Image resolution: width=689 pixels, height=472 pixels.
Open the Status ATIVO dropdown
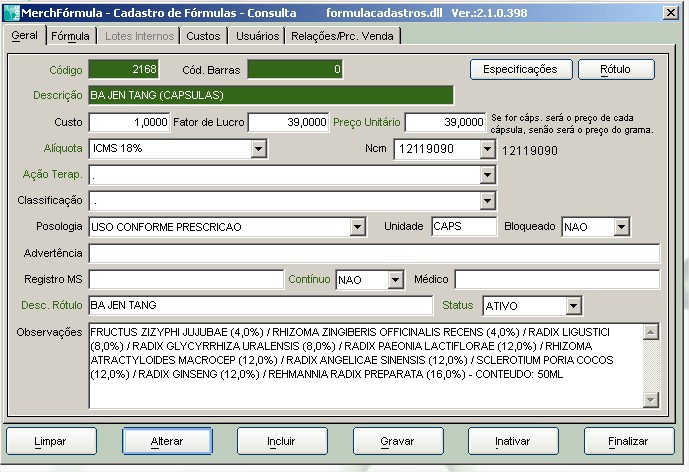point(573,305)
